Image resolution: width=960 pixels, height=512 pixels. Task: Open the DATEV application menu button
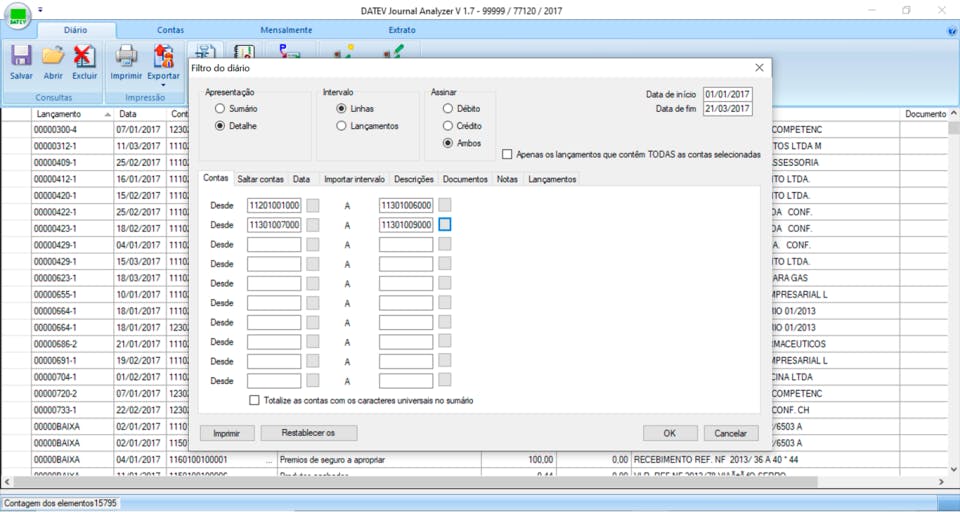[20, 17]
